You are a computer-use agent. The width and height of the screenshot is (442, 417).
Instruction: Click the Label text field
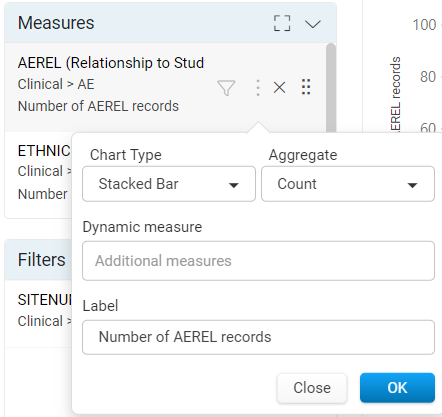click(258, 337)
